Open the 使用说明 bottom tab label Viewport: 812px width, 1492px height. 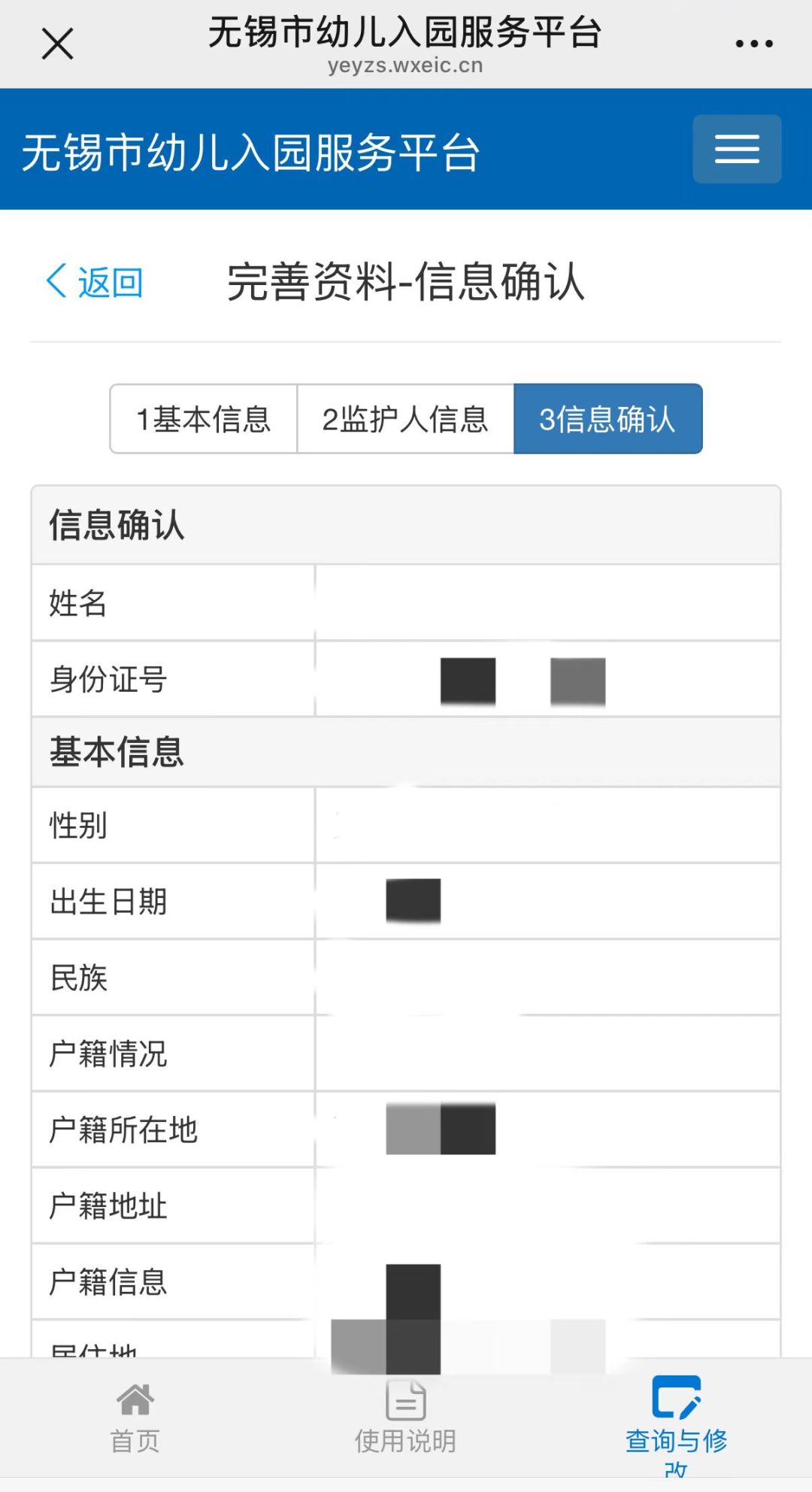(405, 1441)
